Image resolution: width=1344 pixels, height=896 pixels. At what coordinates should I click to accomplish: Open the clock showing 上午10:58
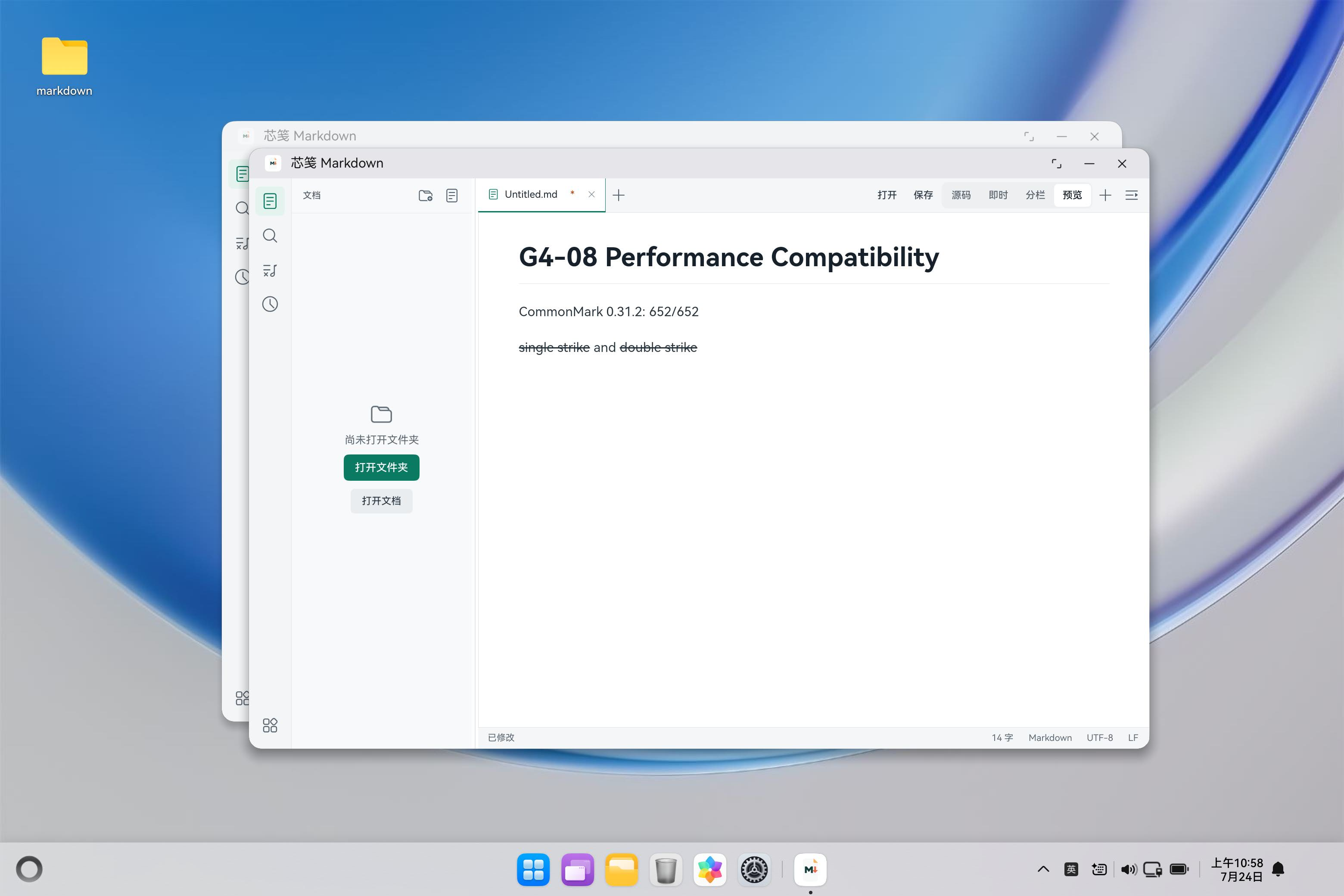point(1237,869)
